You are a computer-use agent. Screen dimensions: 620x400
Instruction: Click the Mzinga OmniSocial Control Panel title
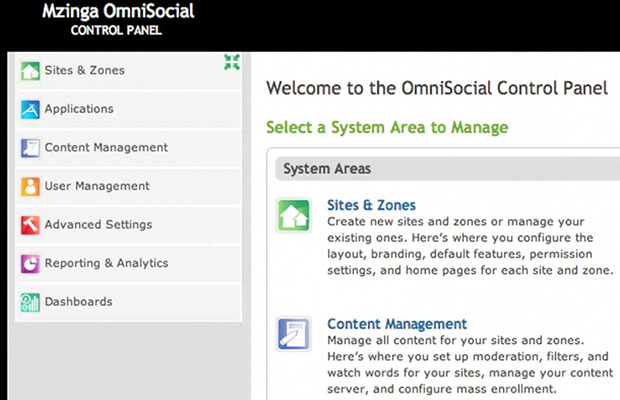click(118, 20)
